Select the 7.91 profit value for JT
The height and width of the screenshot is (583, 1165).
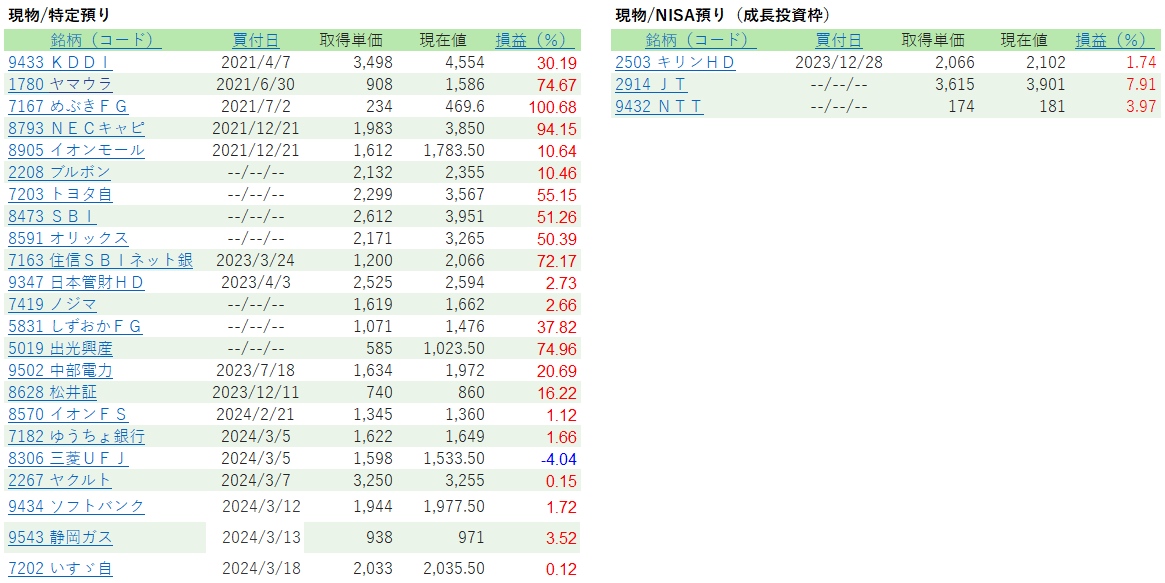(1140, 85)
